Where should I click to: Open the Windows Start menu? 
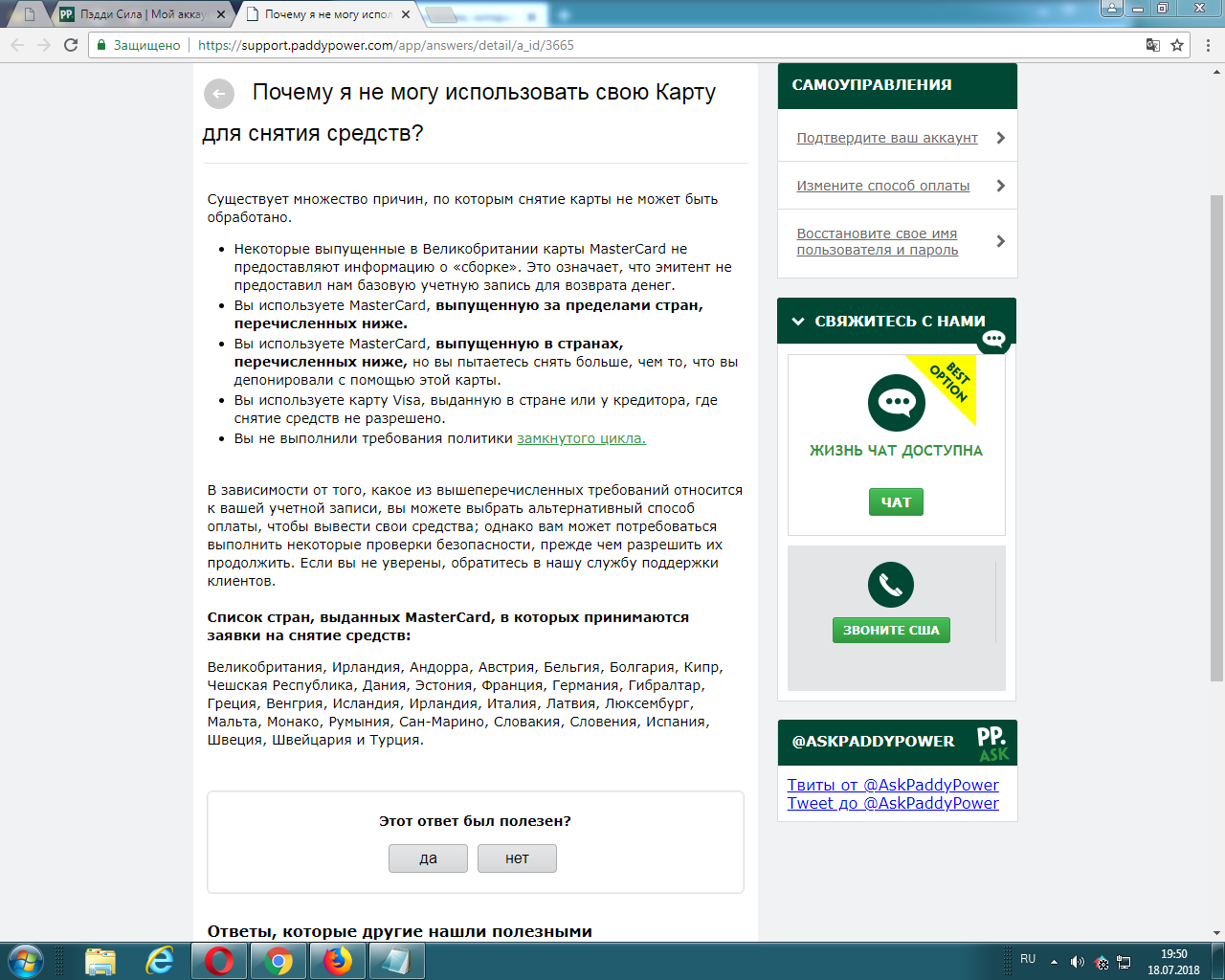click(x=25, y=961)
